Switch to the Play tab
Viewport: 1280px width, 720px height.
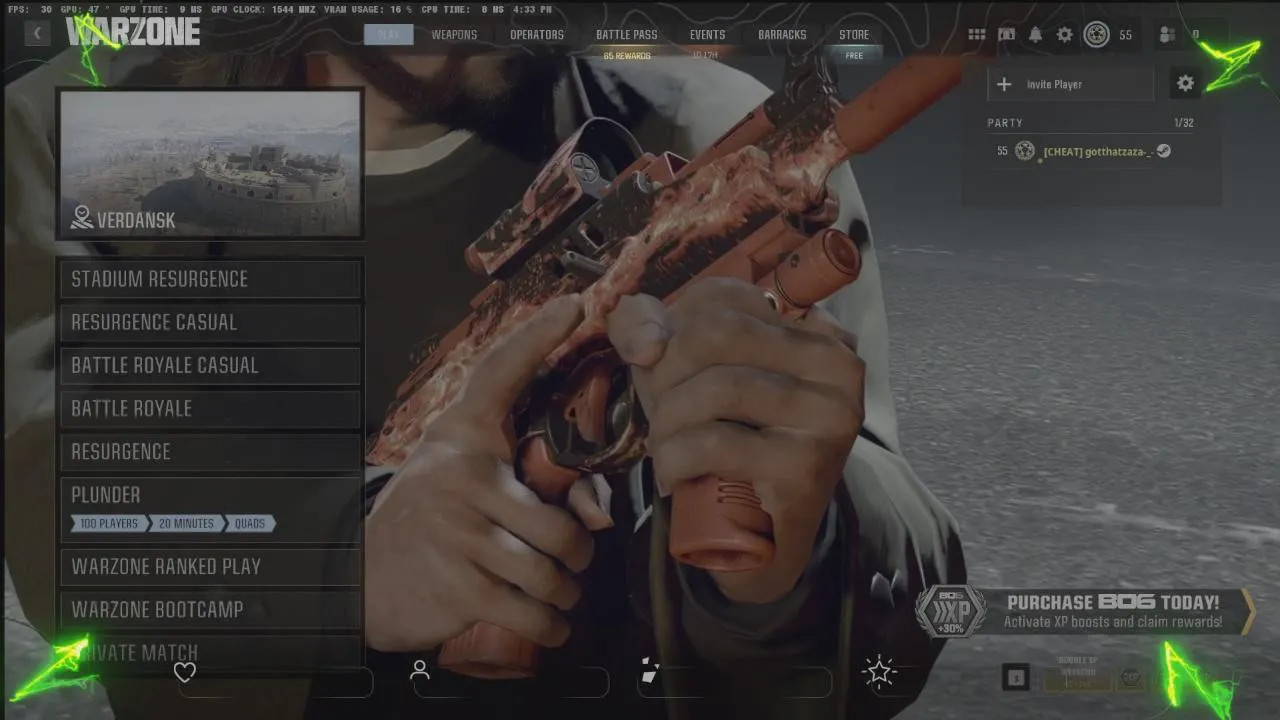point(388,34)
